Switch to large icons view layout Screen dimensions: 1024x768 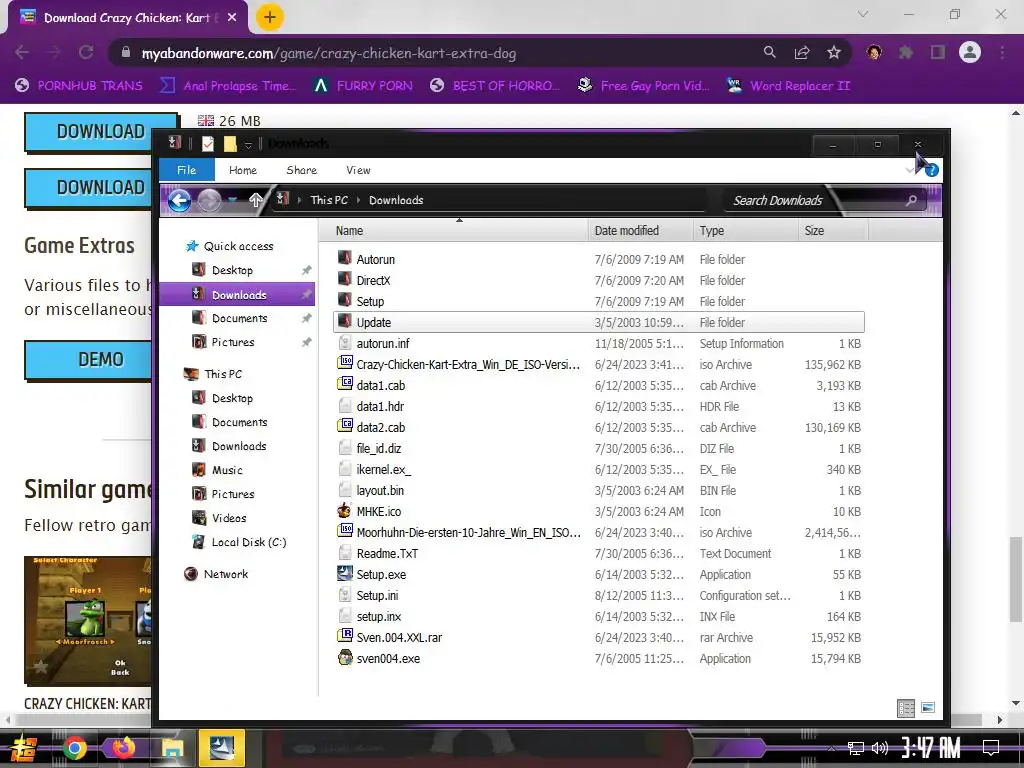927,708
